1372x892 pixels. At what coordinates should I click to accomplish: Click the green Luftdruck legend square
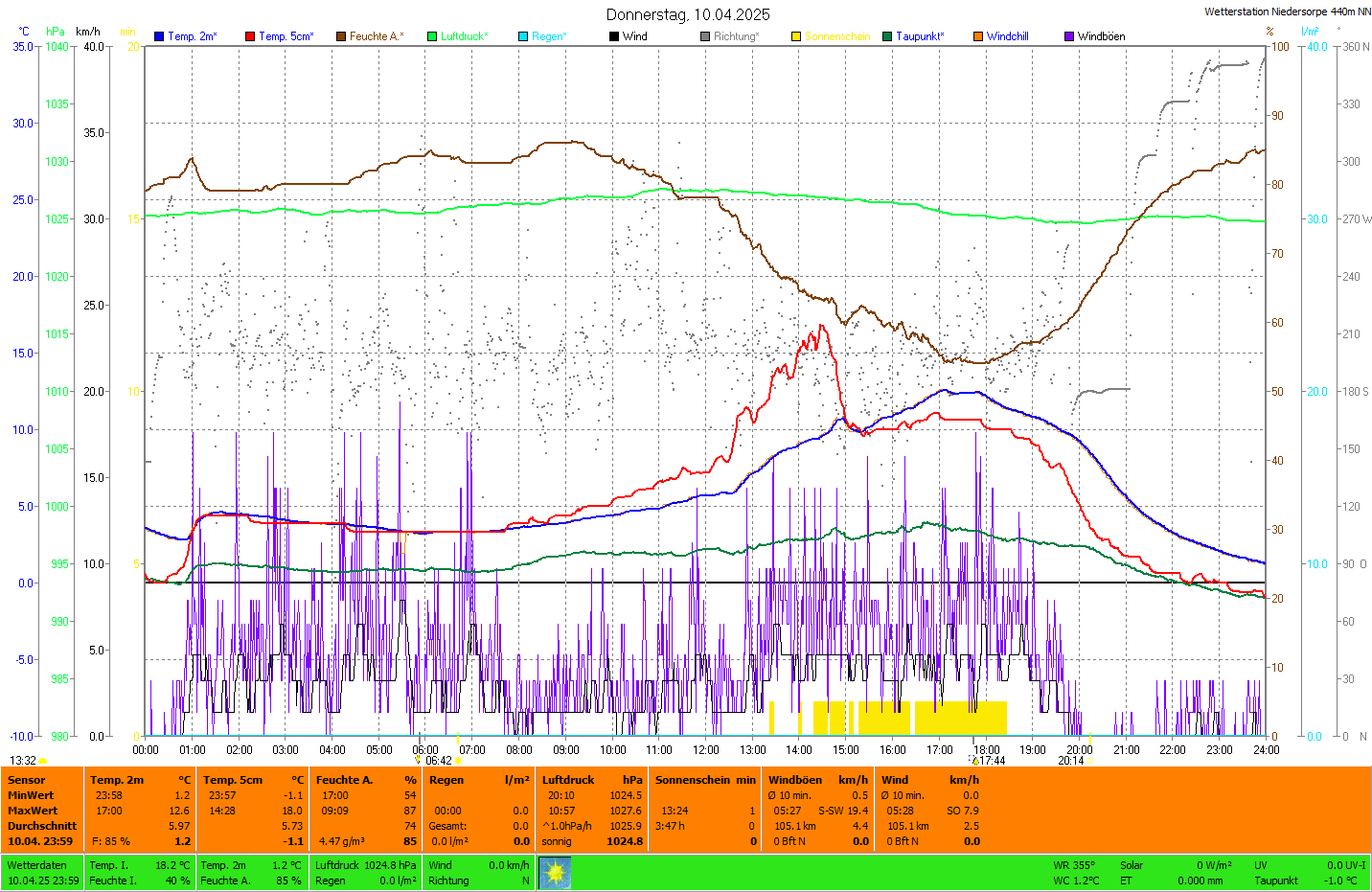(432, 36)
